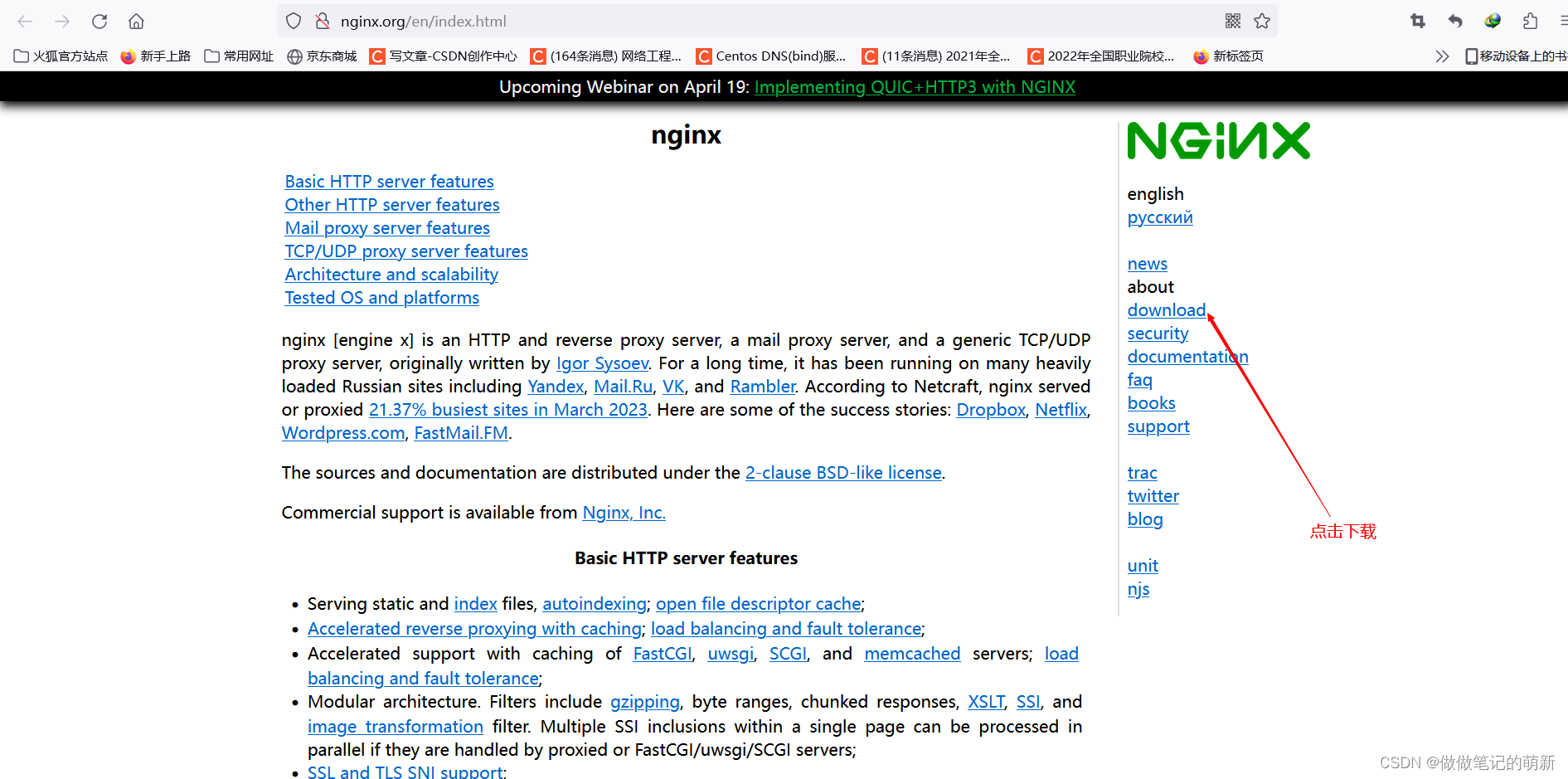Open the download link in sidebar

tap(1167, 310)
